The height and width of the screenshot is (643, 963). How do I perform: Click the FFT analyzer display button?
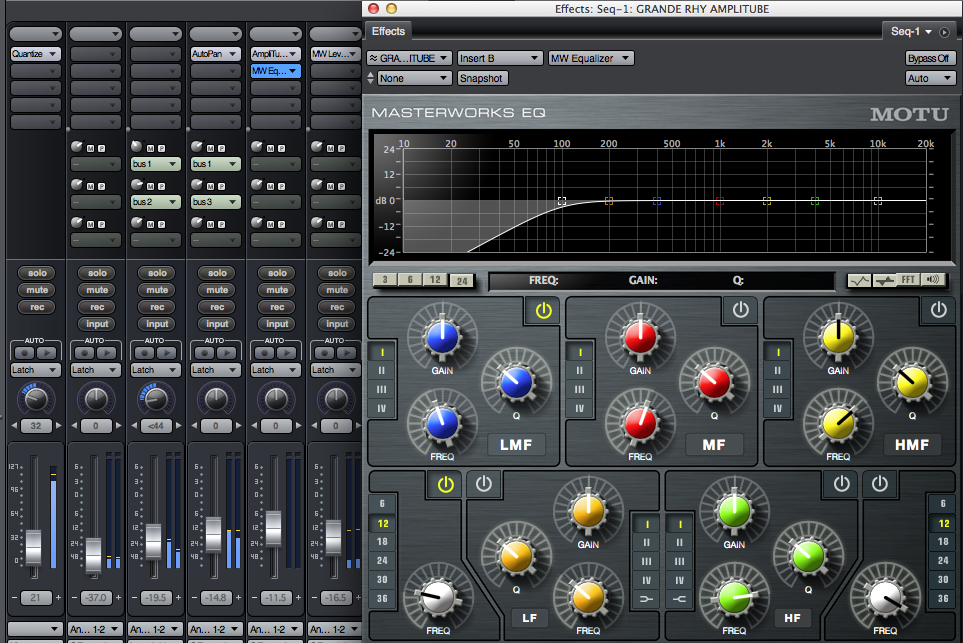(908, 281)
